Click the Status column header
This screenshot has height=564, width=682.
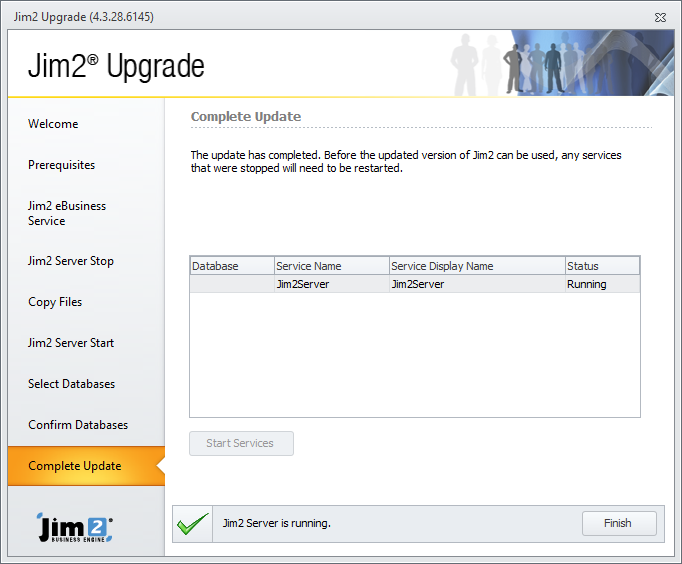click(x=602, y=266)
